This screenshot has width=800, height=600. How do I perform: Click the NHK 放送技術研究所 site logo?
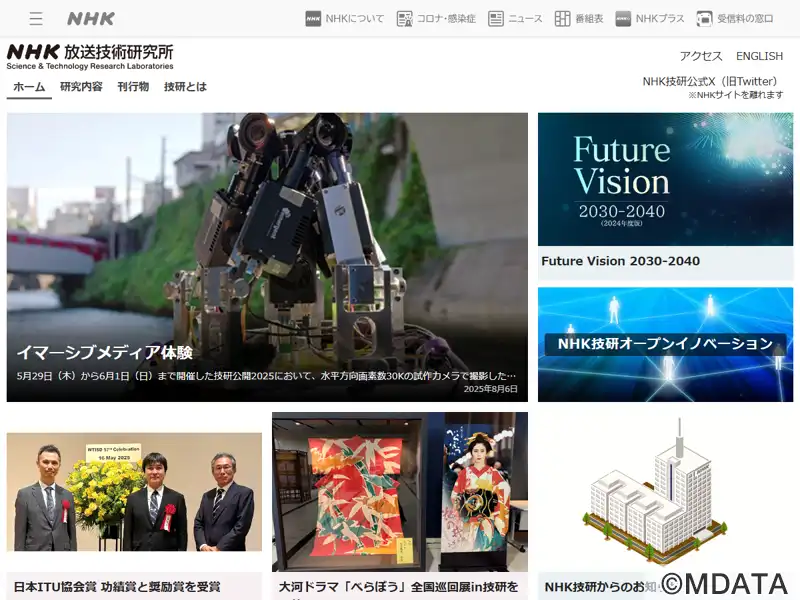[x=90, y=57]
